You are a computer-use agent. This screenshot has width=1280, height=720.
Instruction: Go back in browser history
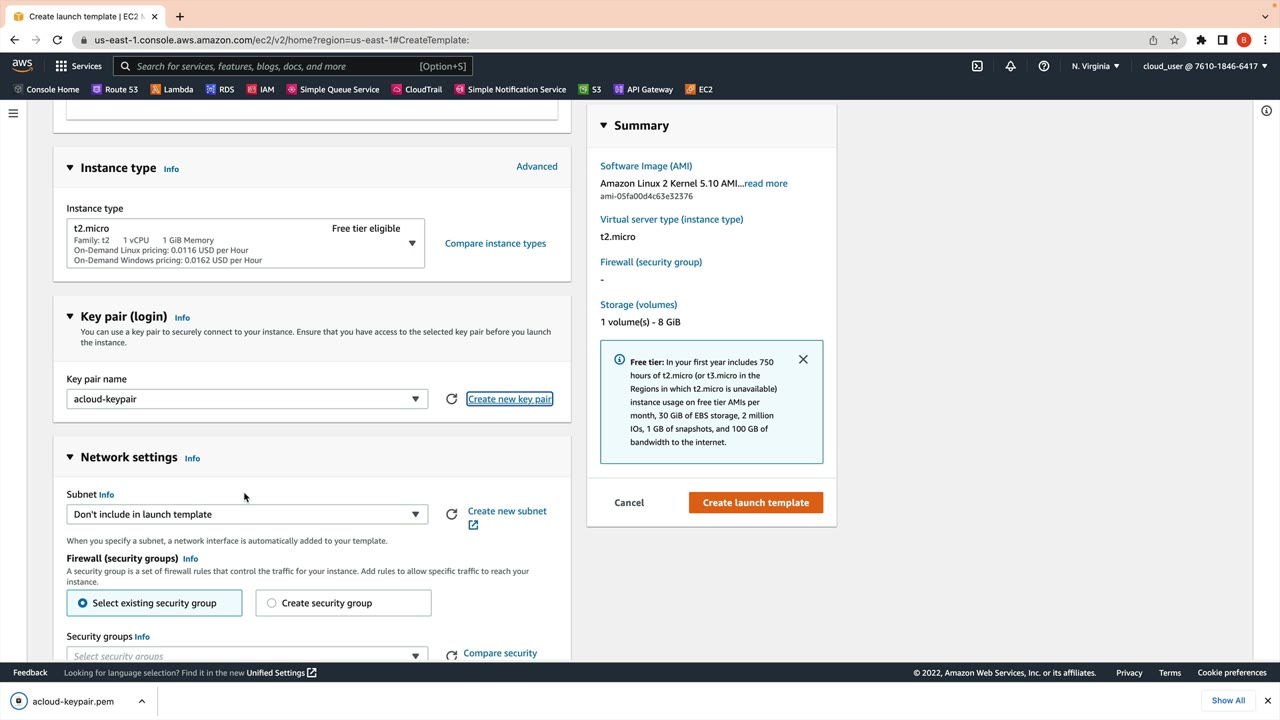click(14, 40)
